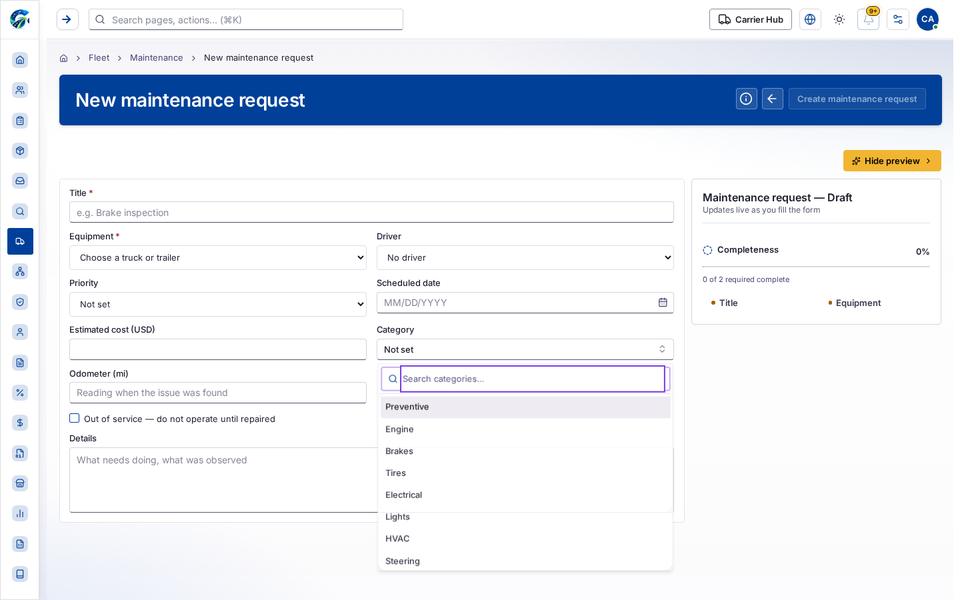The image size is (960, 600).
Task: Click the Estimated cost input field
Action: [x=218, y=350]
